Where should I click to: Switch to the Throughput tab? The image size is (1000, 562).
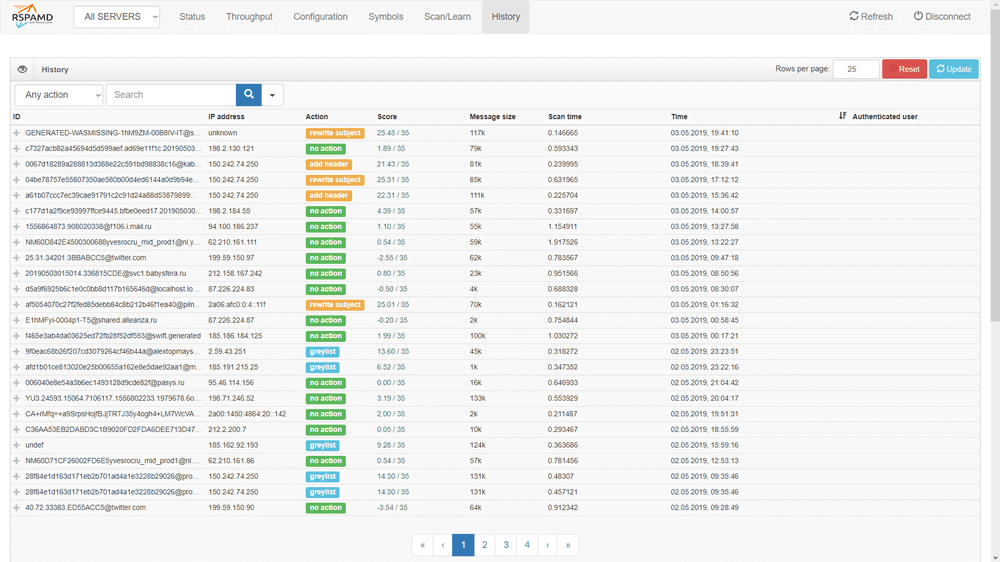click(x=249, y=17)
